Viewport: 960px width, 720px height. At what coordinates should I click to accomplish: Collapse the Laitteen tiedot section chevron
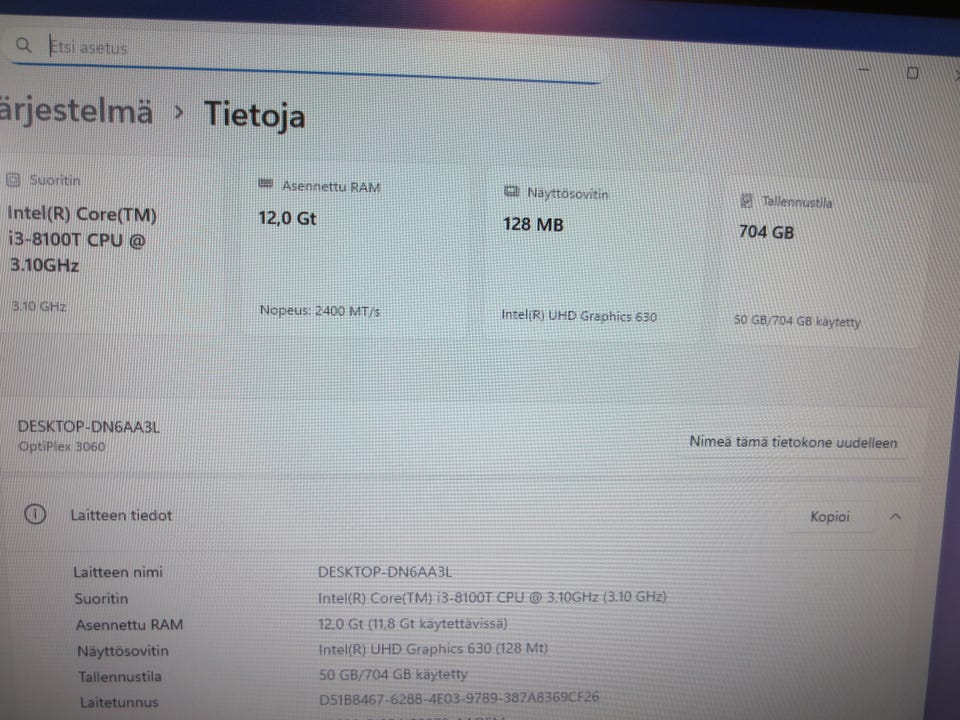pyautogui.click(x=895, y=517)
